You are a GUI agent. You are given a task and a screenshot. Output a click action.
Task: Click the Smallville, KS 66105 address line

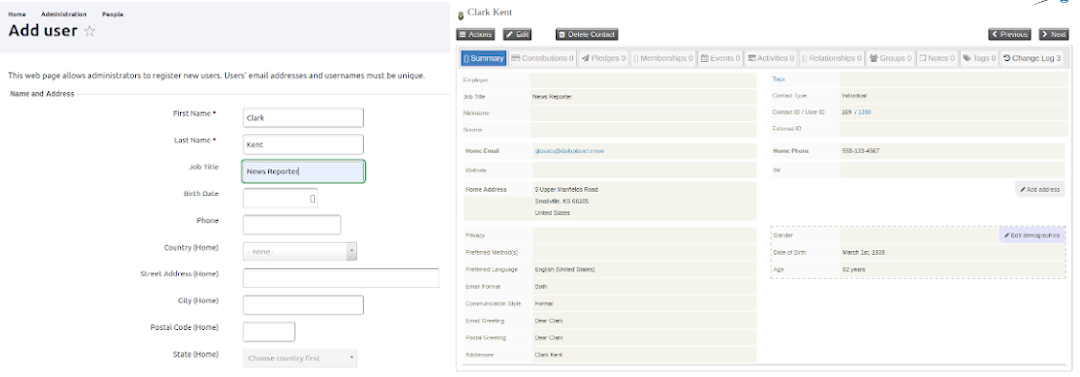tap(561, 201)
